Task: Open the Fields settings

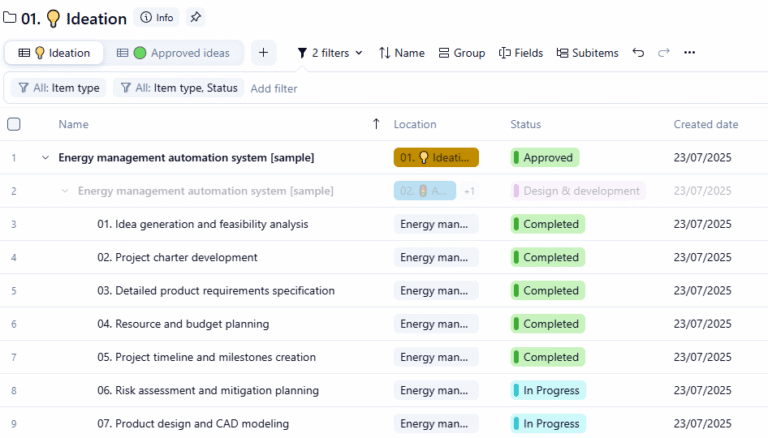Action: (521, 53)
